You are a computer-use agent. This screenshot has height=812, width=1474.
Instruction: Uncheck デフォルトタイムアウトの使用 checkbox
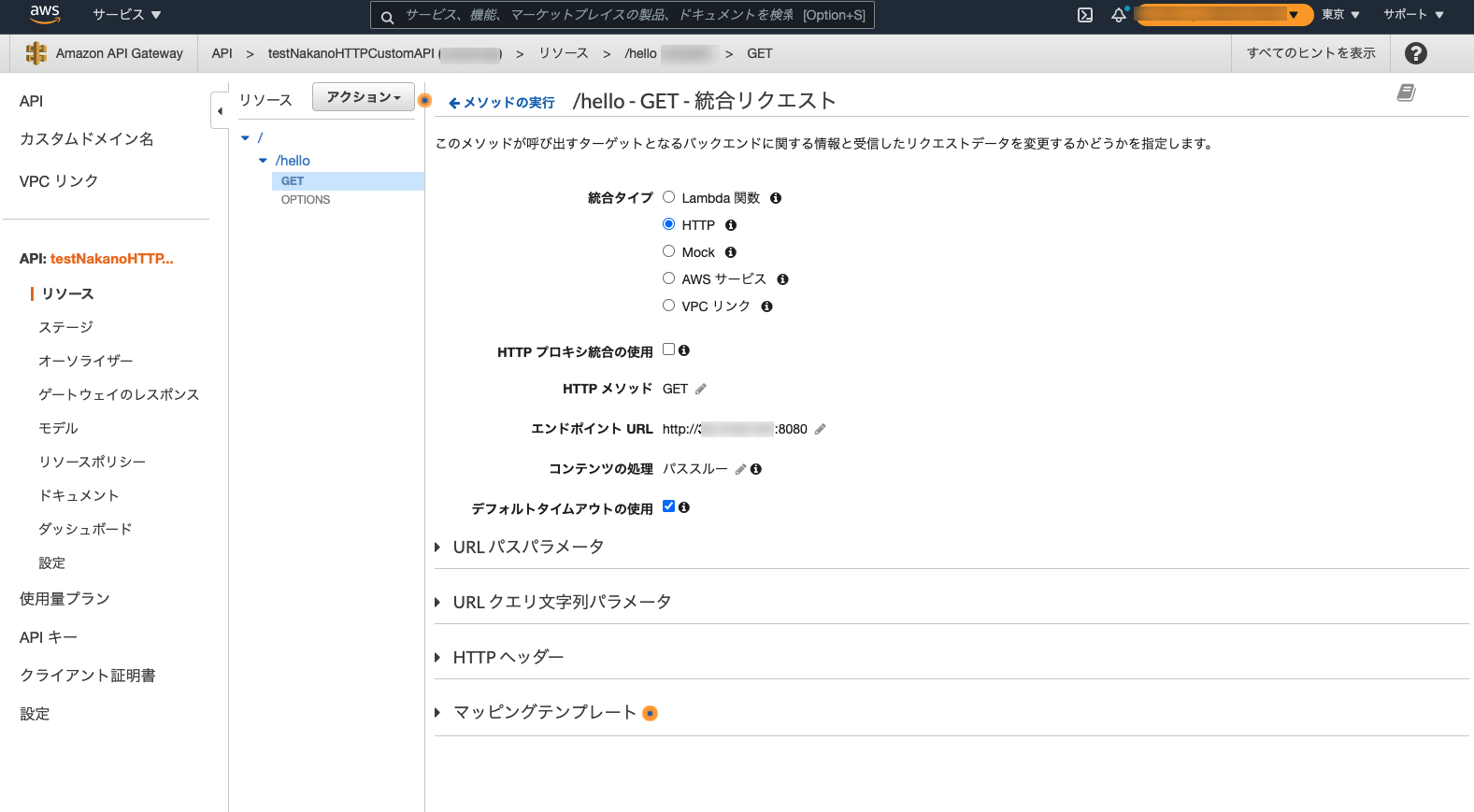tap(668, 506)
